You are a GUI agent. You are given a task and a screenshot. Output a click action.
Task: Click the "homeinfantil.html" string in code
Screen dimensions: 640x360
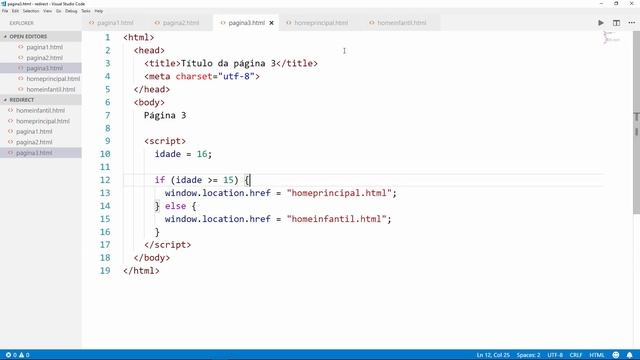[x=336, y=219]
